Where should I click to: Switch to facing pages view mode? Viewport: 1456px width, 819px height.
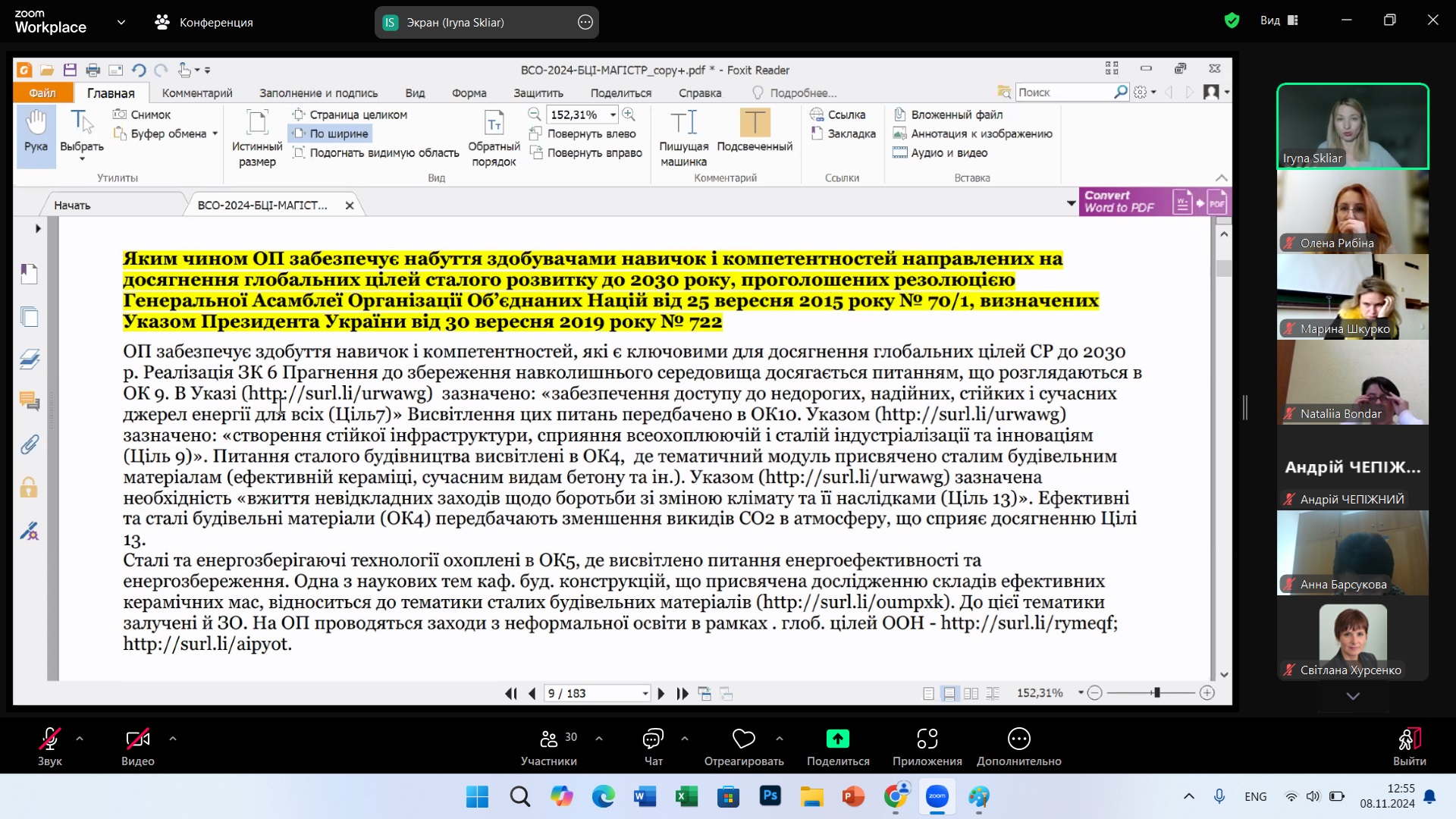point(971,693)
